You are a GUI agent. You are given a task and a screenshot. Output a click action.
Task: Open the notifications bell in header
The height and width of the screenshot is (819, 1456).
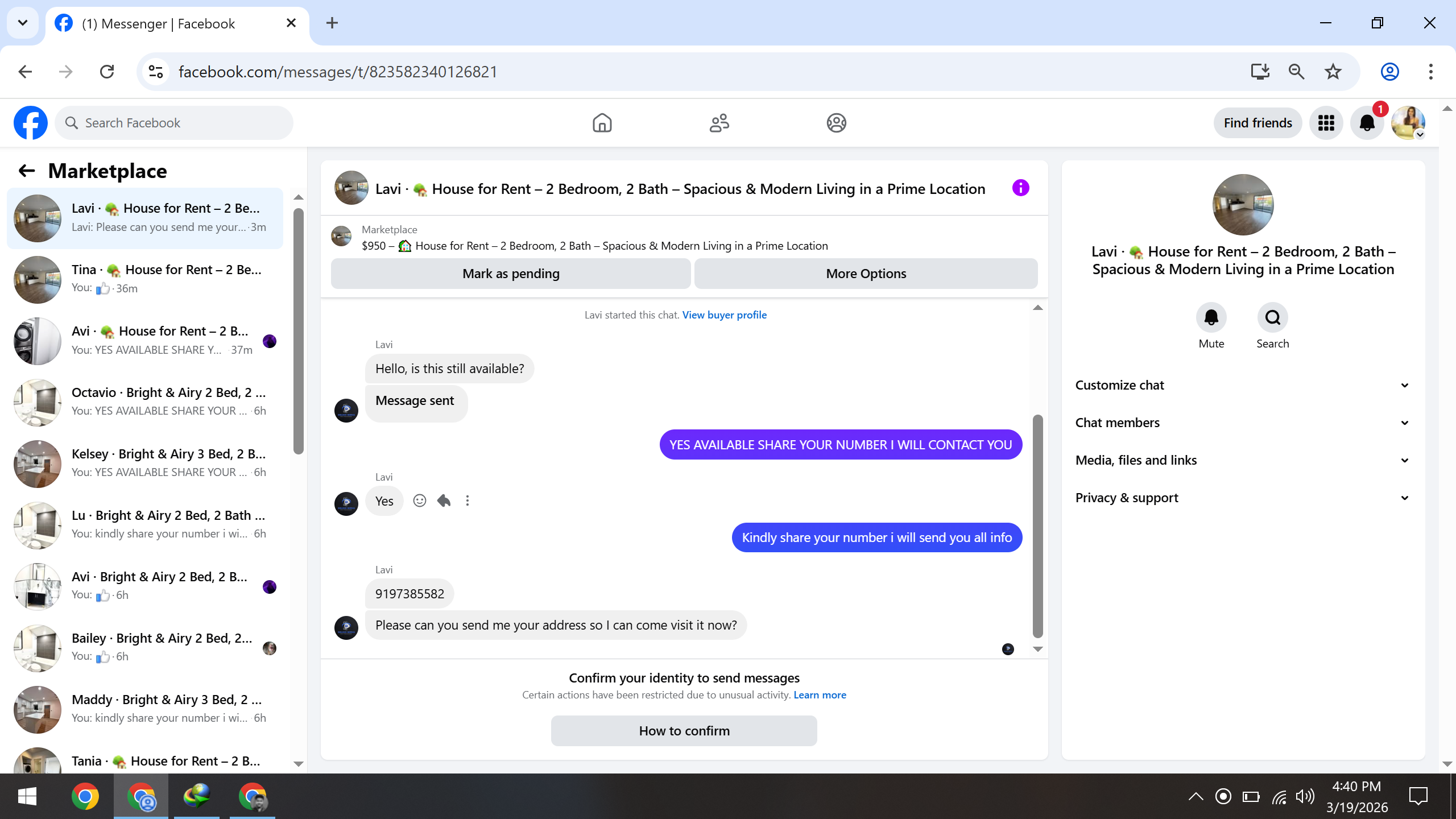1367,123
